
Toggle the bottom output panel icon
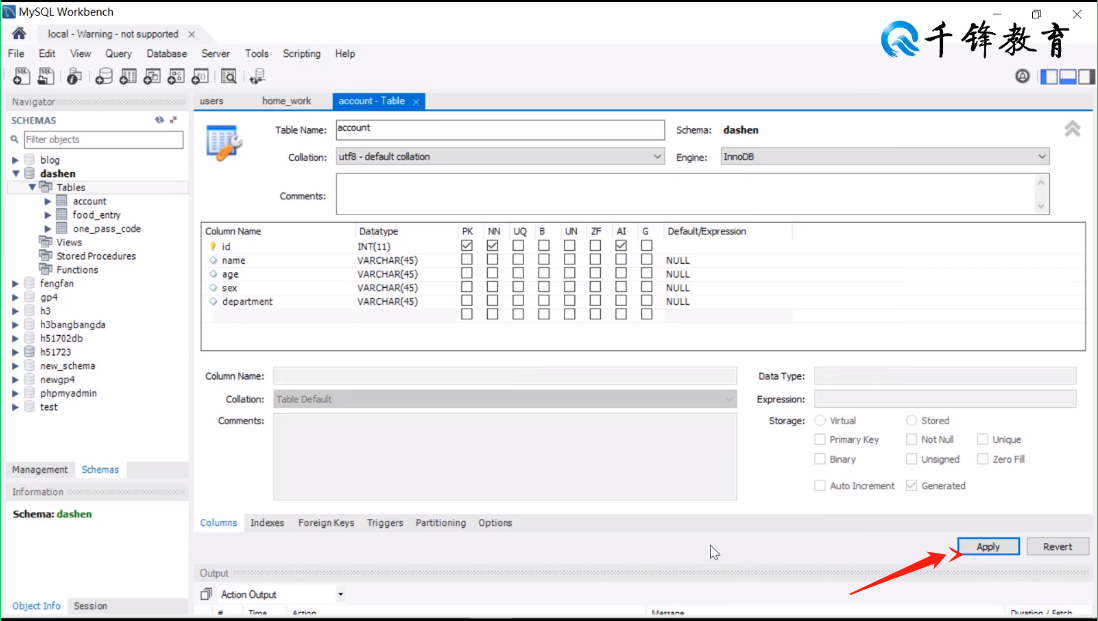click(1068, 76)
